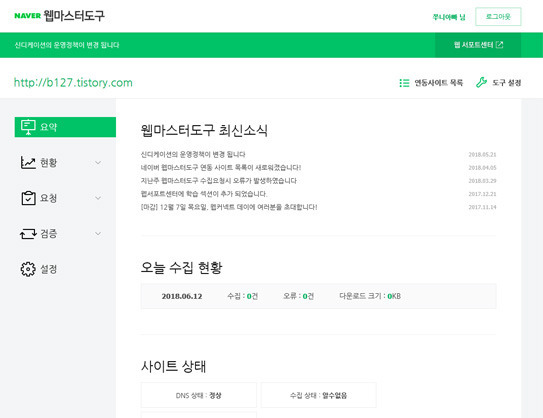This screenshot has width=543, height=418.
Task: Click the banner notice 신디케이션의 운영정책이 변경 됩니다
Action: (67, 45)
